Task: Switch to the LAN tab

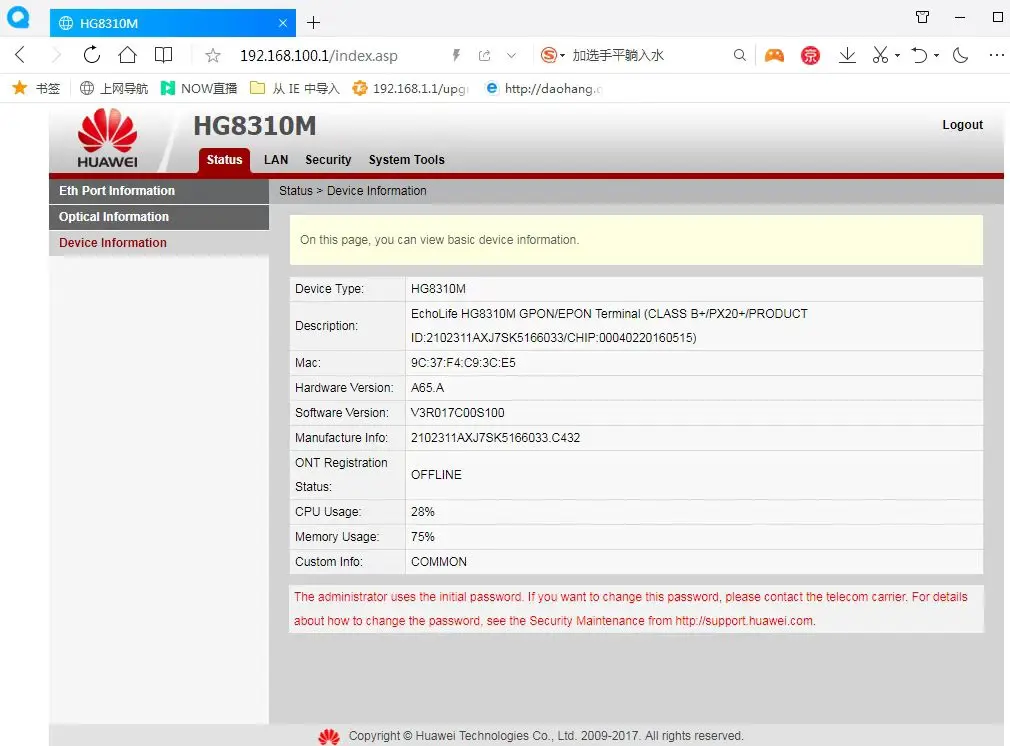Action: 276,160
